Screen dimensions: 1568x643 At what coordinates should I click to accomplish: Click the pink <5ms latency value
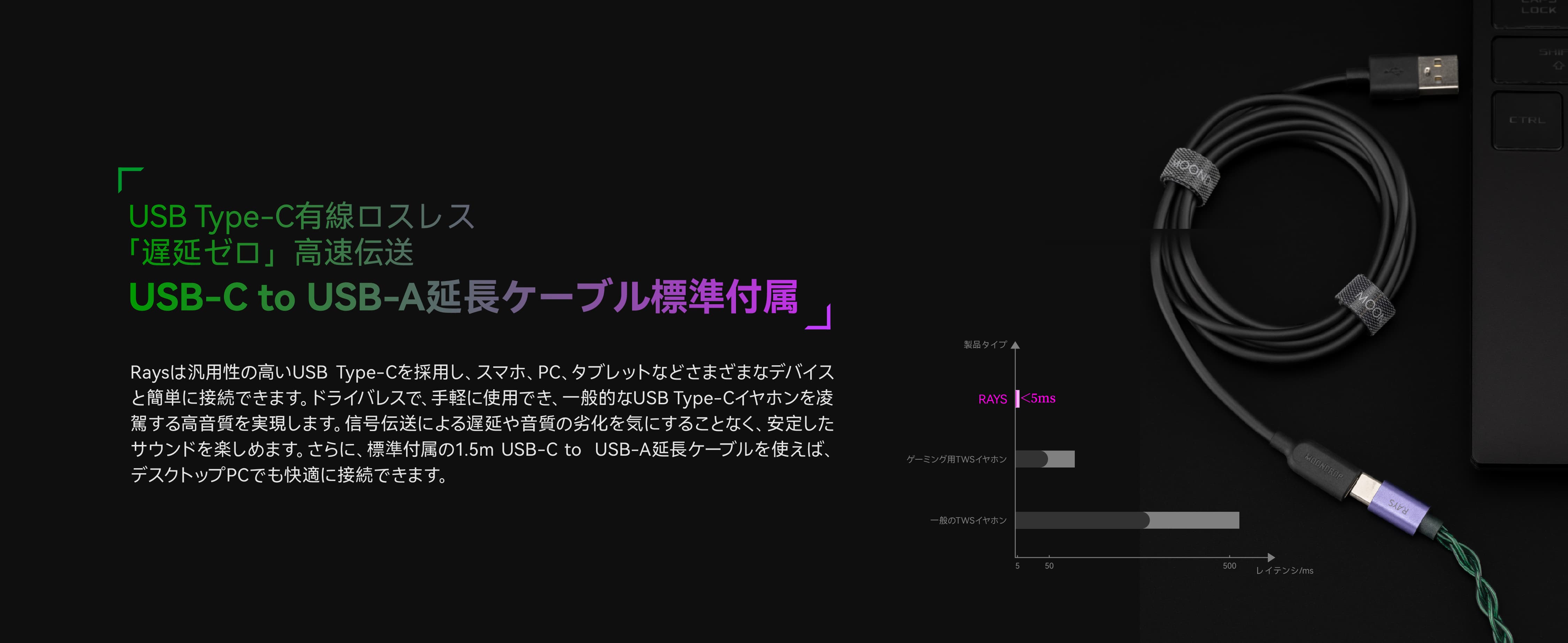[1038, 399]
